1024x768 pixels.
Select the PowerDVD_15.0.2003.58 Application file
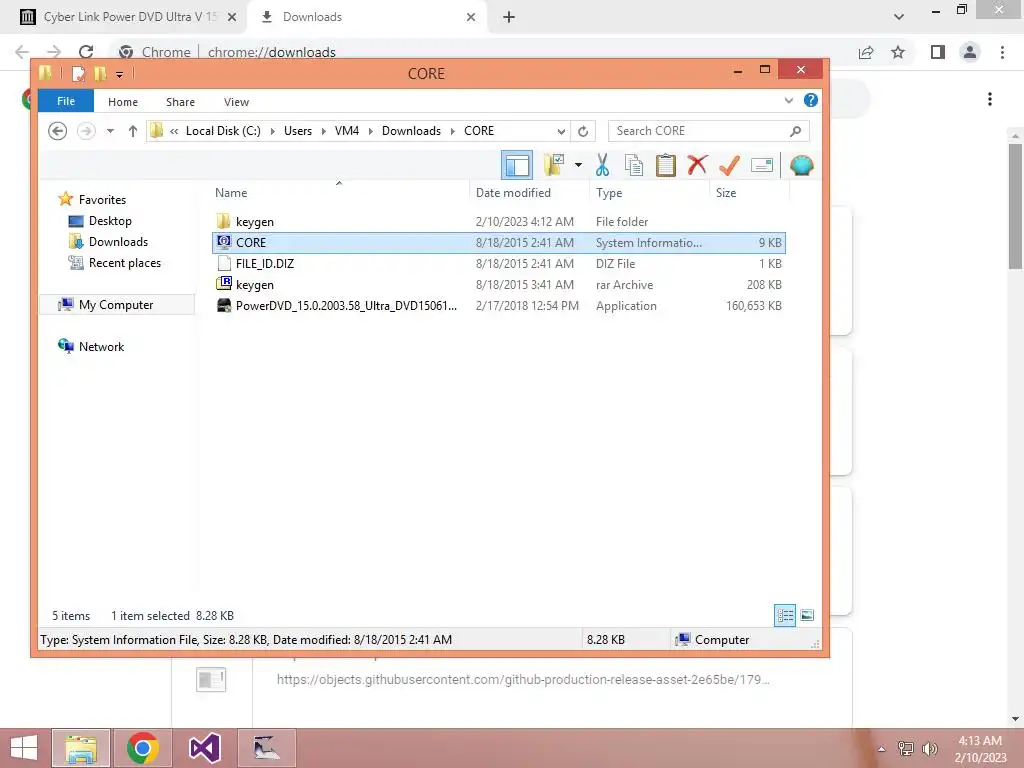pyautogui.click(x=499, y=306)
